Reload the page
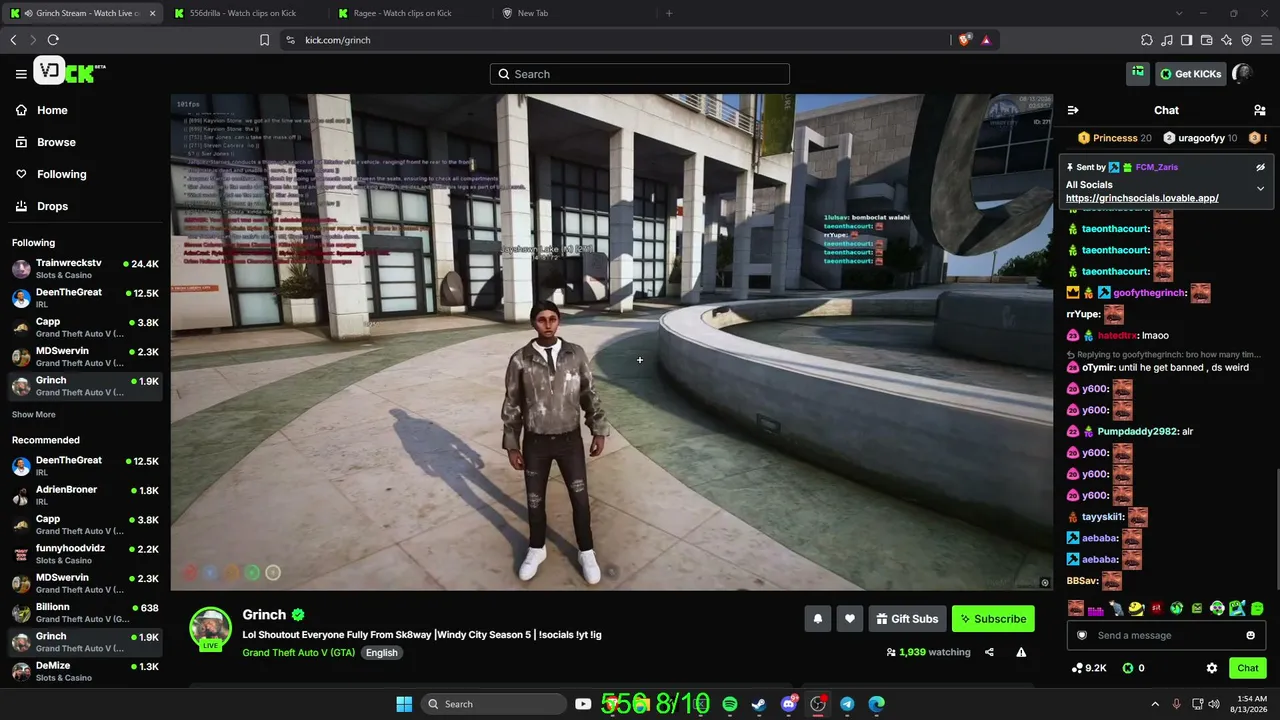Image resolution: width=1280 pixels, height=720 pixels. (53, 40)
